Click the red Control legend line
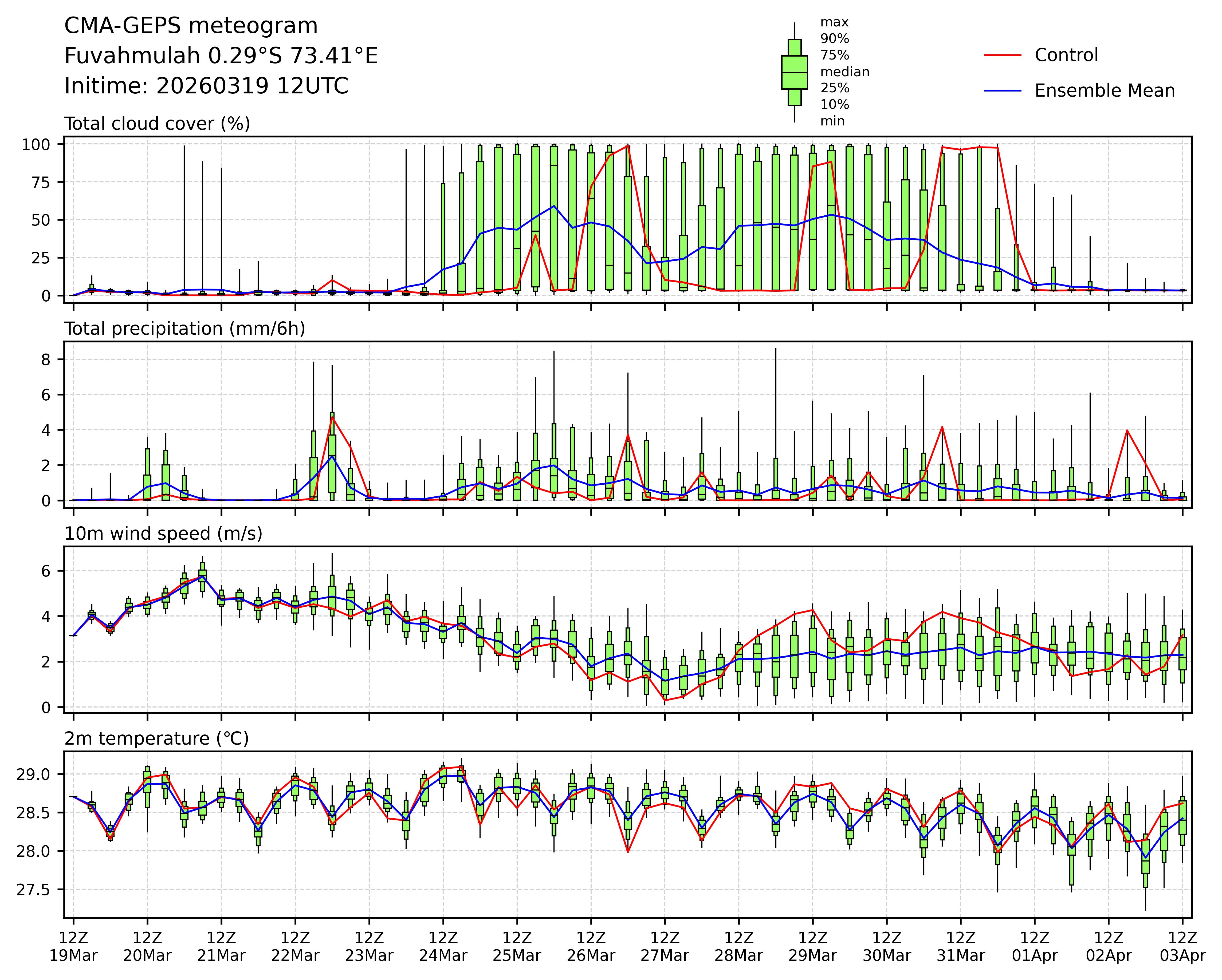The height and width of the screenshot is (980, 1222). (1002, 55)
